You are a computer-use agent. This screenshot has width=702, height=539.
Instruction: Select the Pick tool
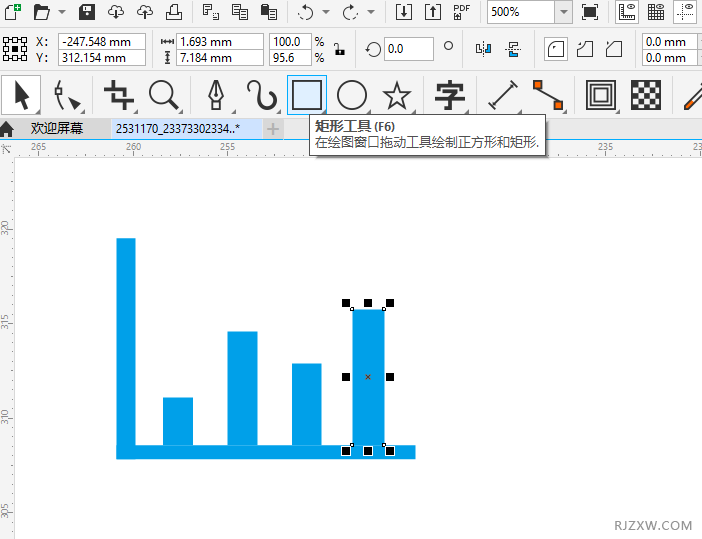click(x=21, y=95)
